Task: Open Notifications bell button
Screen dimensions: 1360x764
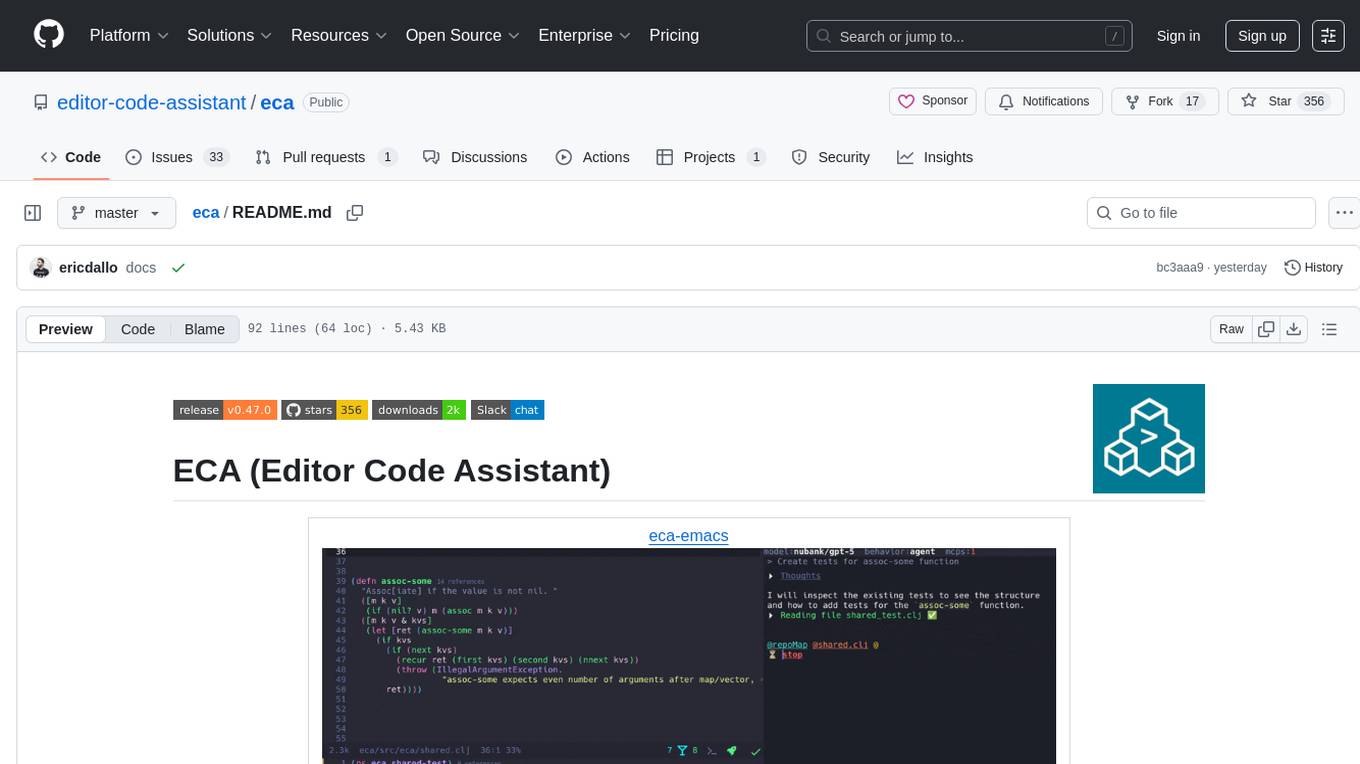Action: point(1044,101)
